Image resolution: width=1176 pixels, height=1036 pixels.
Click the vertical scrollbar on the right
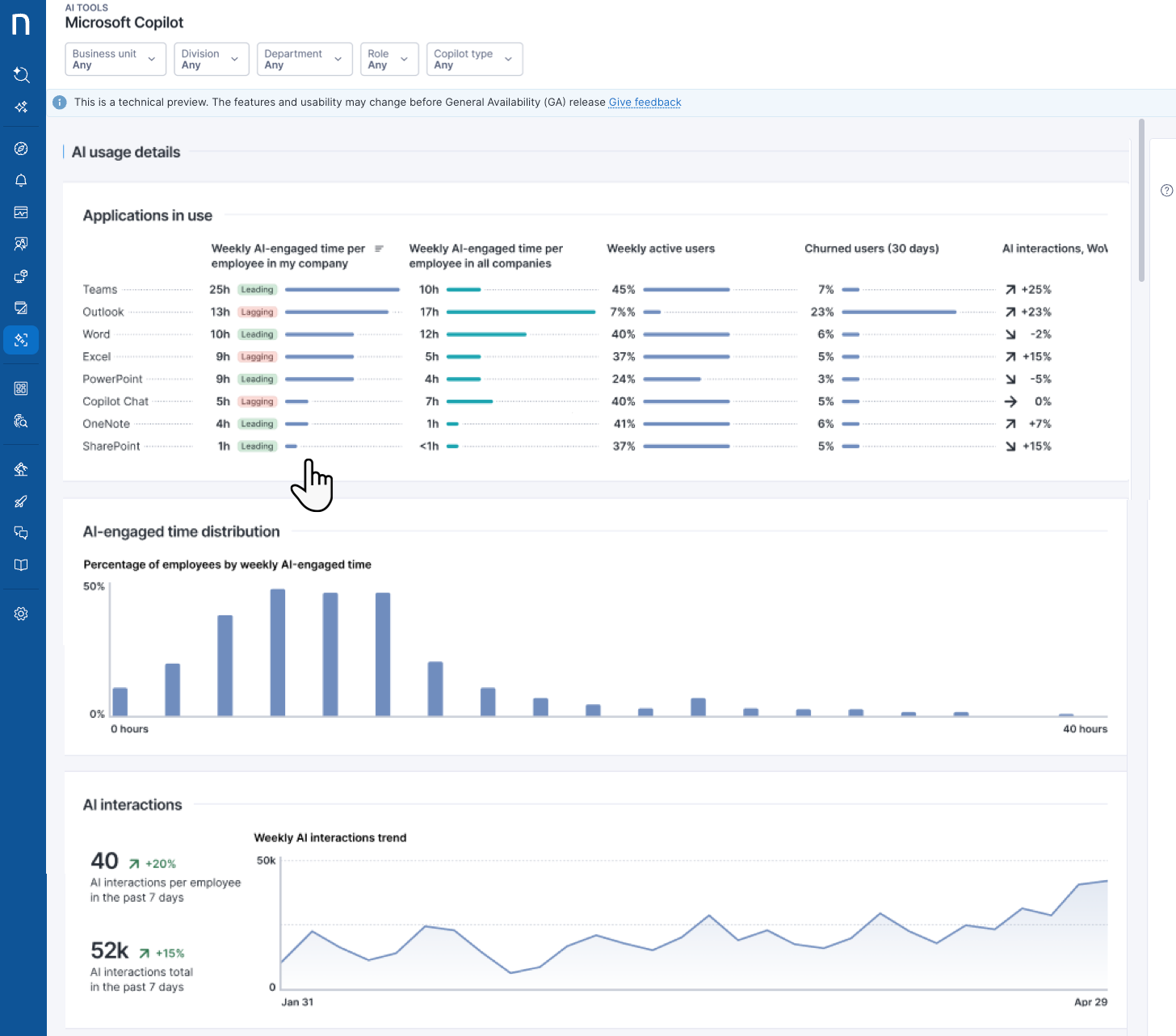(x=1141, y=202)
